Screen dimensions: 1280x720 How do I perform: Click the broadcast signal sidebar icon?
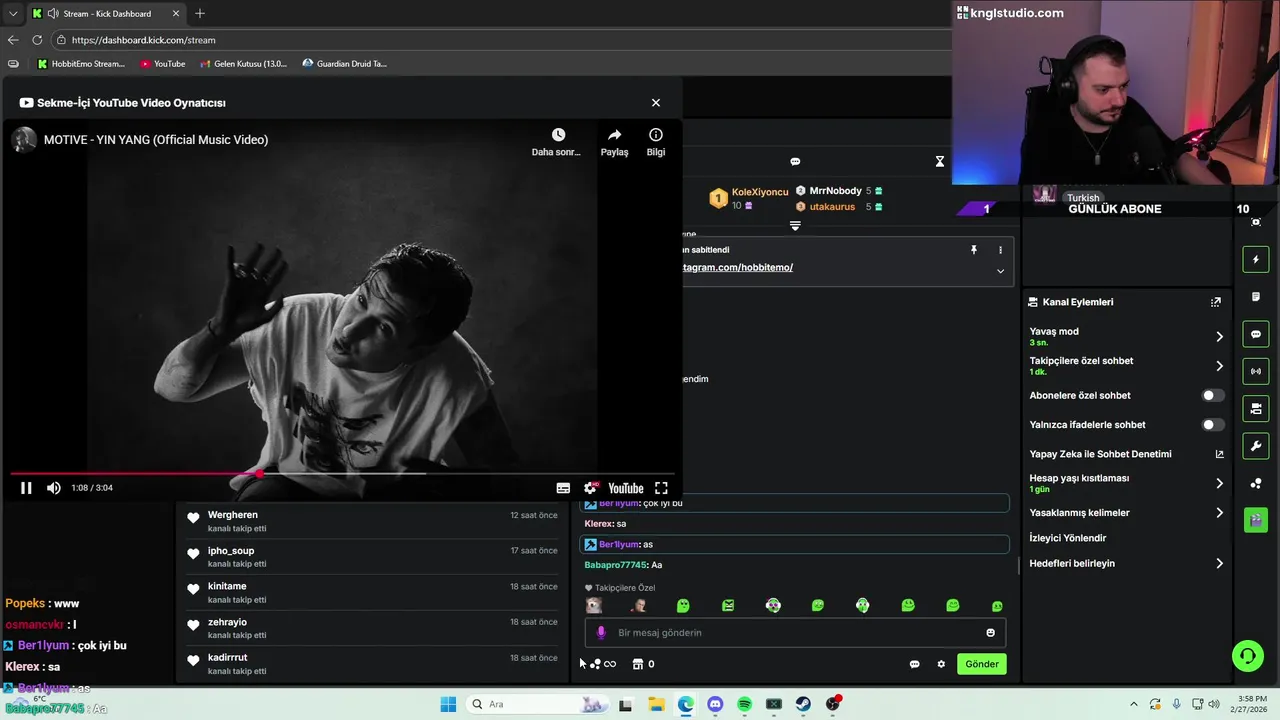coord(1256,371)
